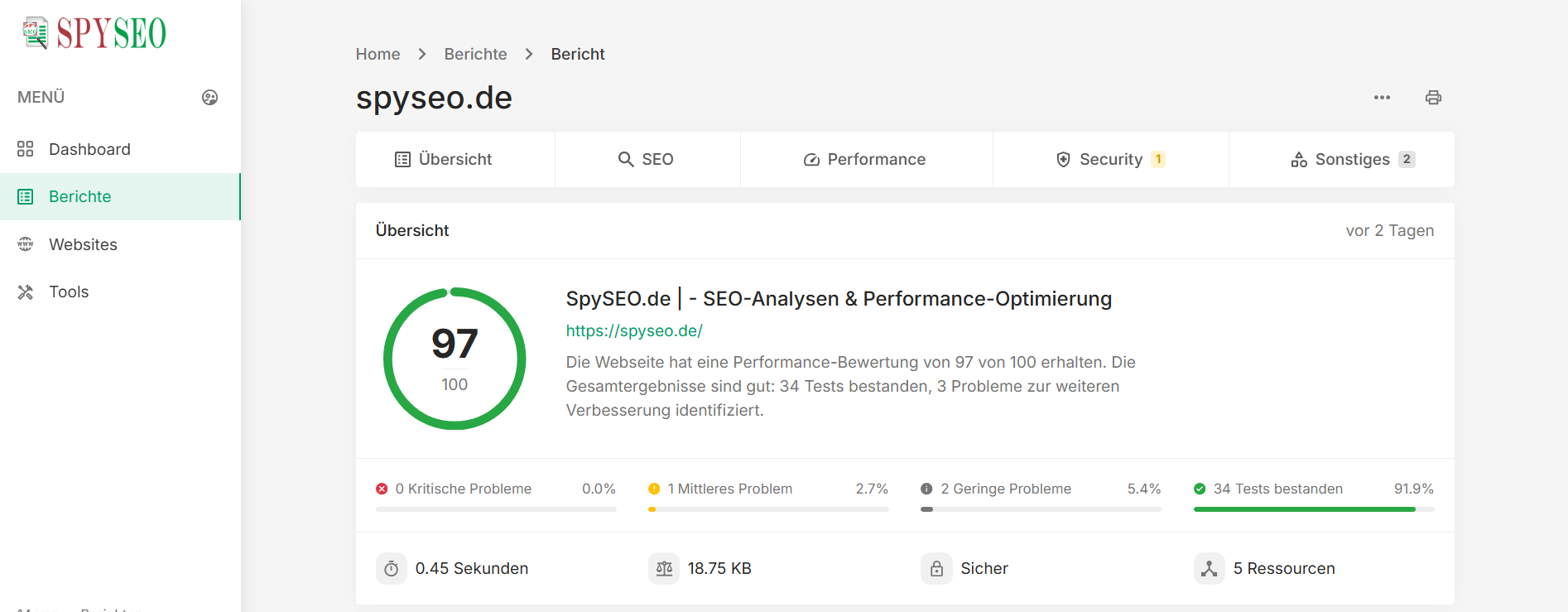Click the lock Sicher icon

(x=936, y=569)
